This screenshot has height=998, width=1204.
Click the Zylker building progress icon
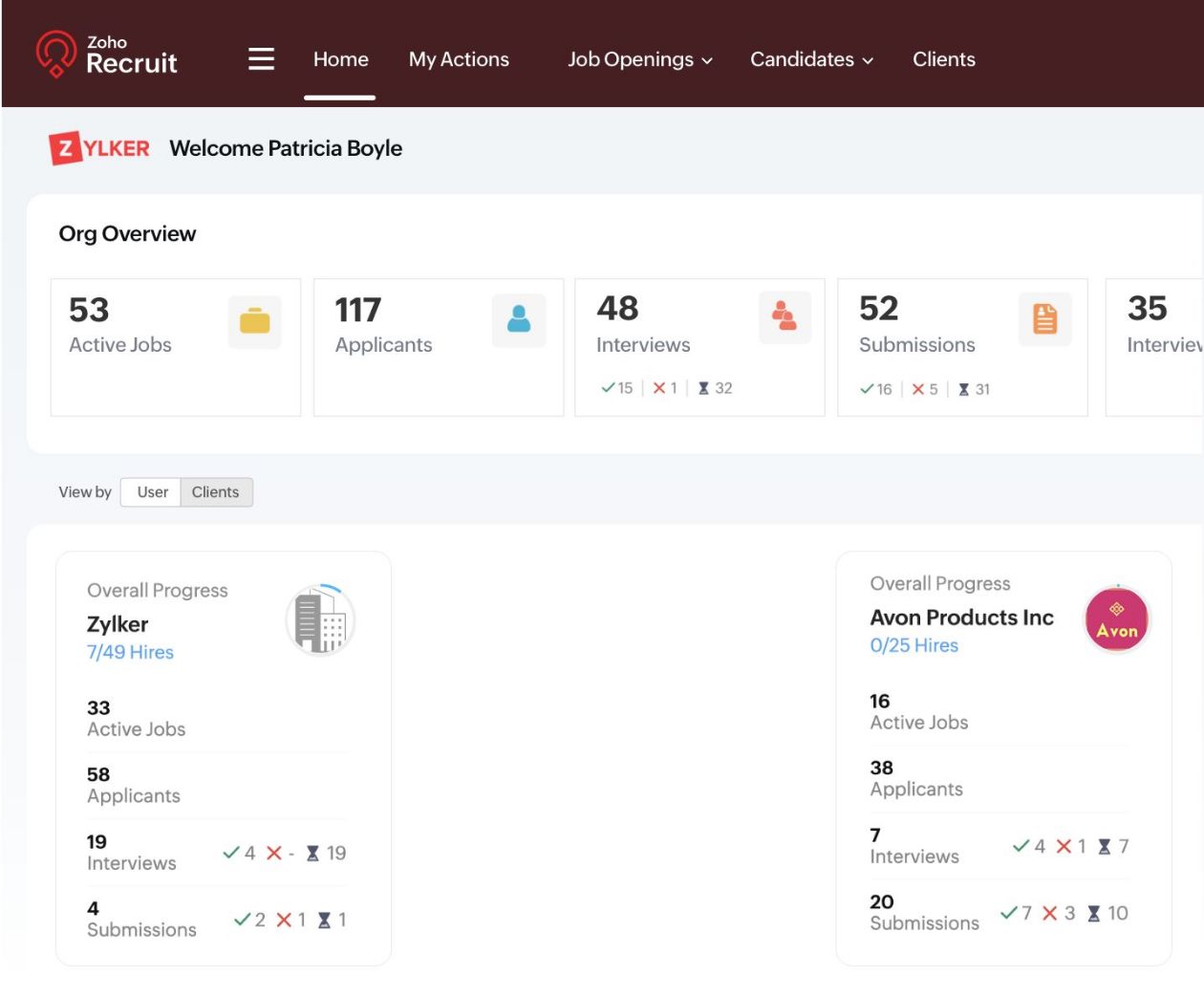[320, 620]
